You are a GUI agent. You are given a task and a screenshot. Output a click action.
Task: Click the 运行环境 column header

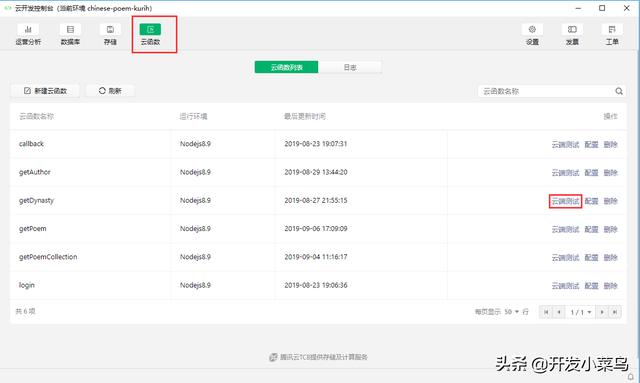click(x=193, y=116)
